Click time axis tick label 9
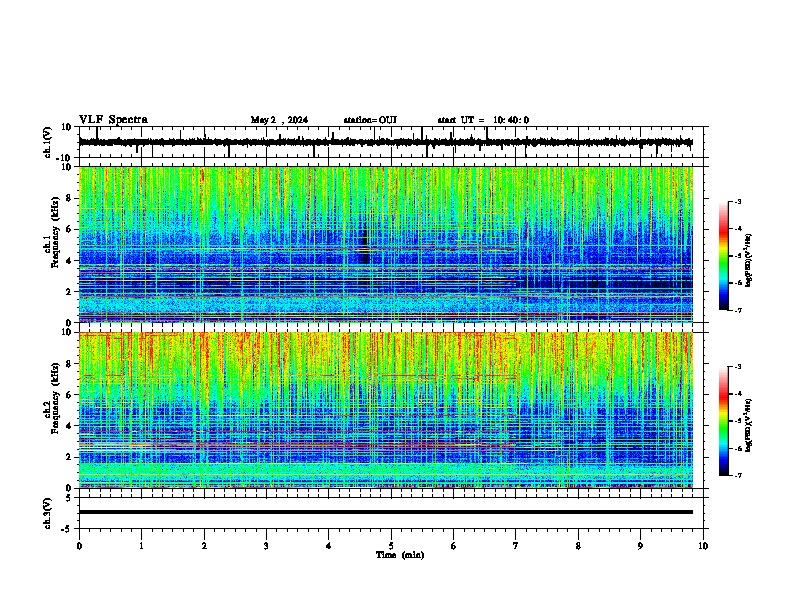The image size is (792, 612). click(640, 546)
